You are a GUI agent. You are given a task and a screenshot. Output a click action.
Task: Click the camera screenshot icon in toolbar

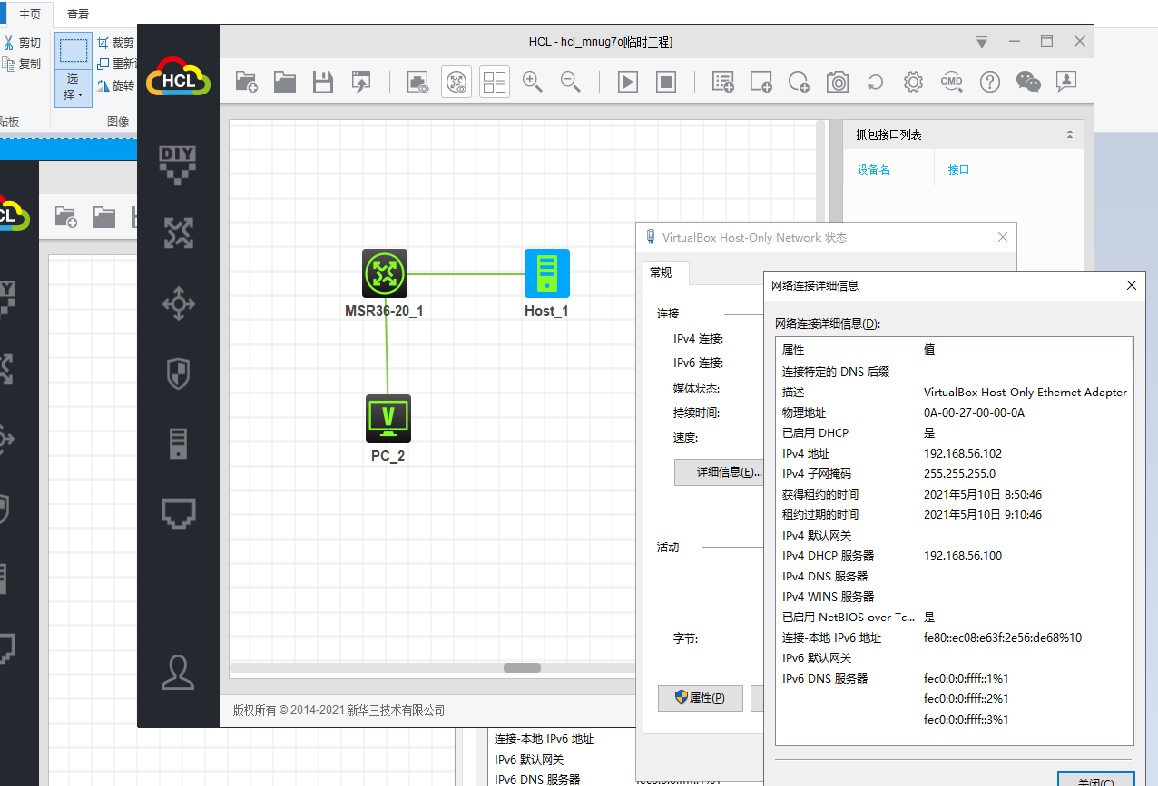837,82
